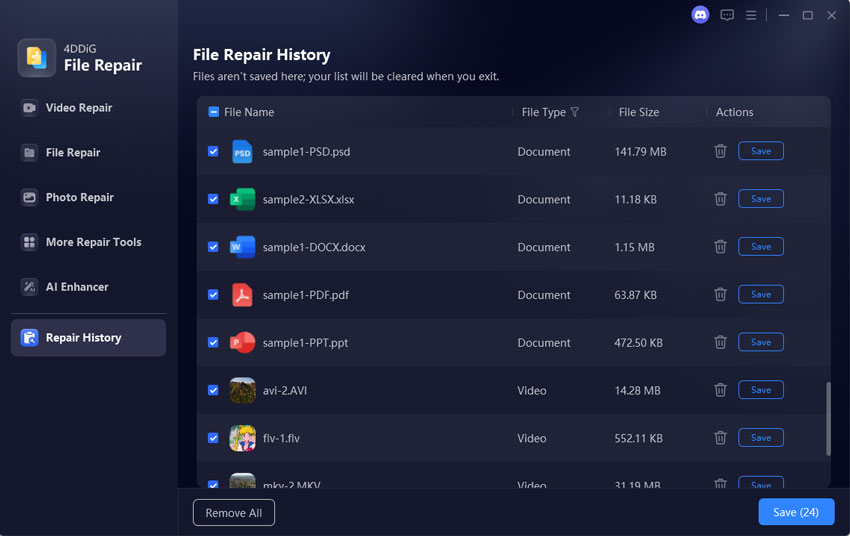Click the PowerPoint icon for sample1-PPT.ppt
Viewport: 850px width, 536px height.
(x=242, y=343)
